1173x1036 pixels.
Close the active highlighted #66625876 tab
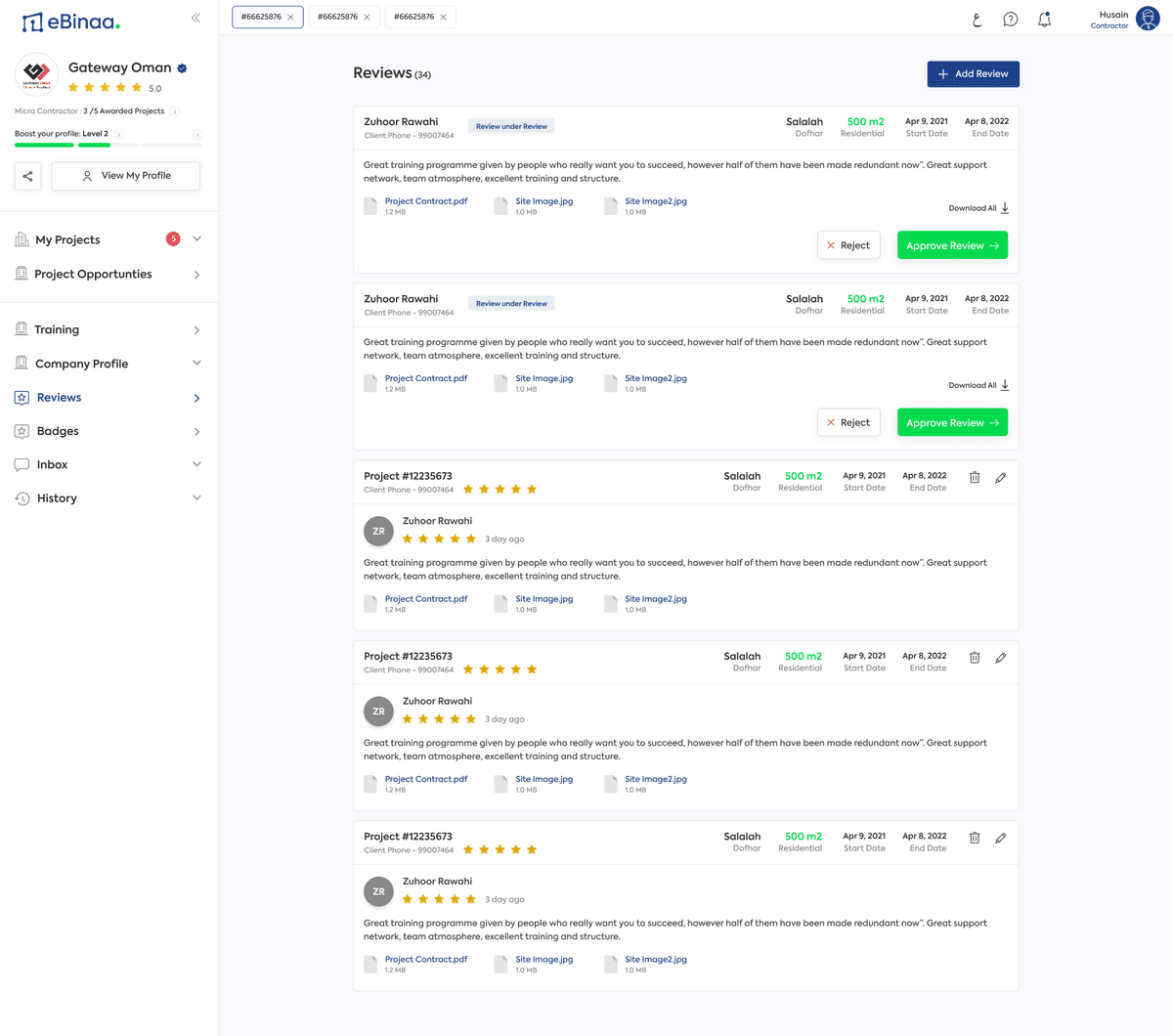[x=290, y=17]
